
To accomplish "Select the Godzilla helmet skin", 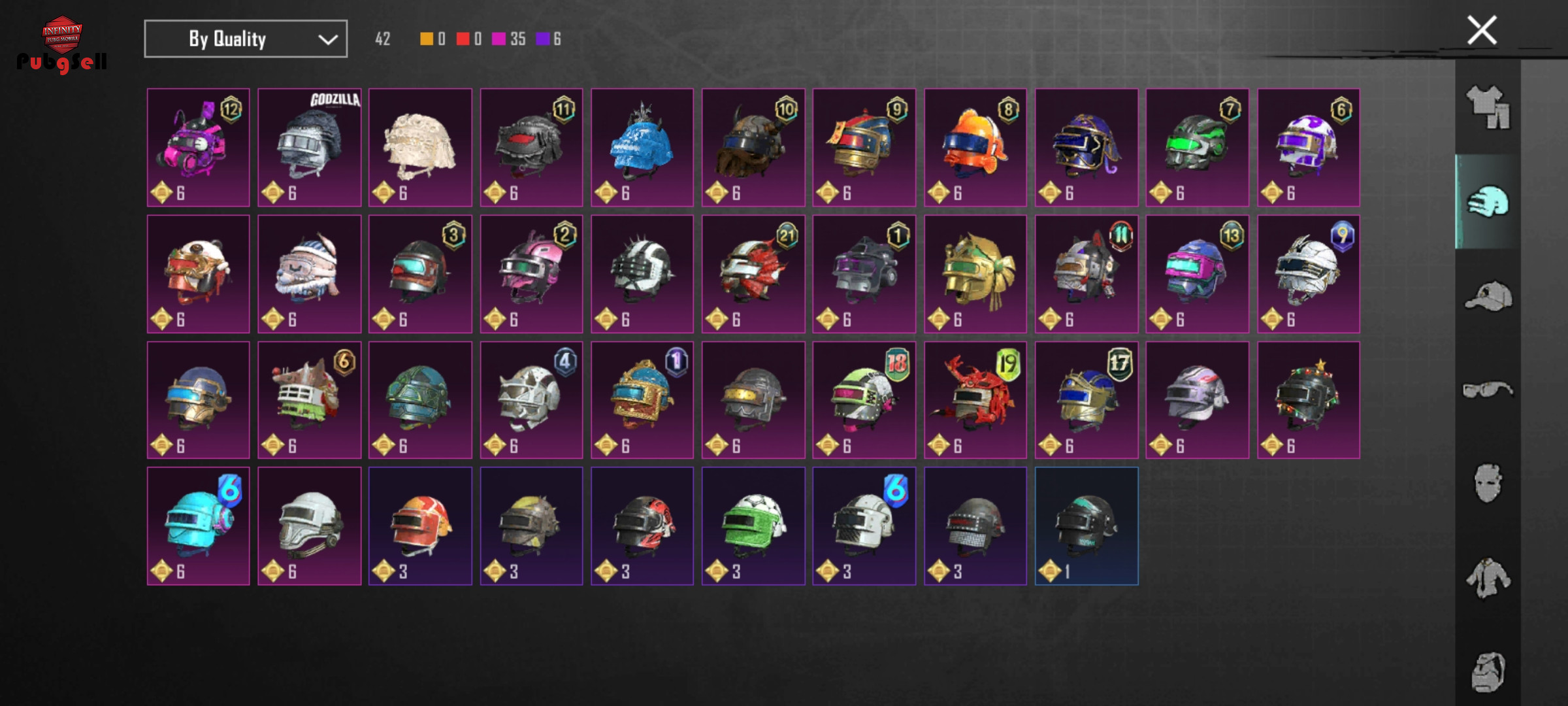I will (309, 147).
